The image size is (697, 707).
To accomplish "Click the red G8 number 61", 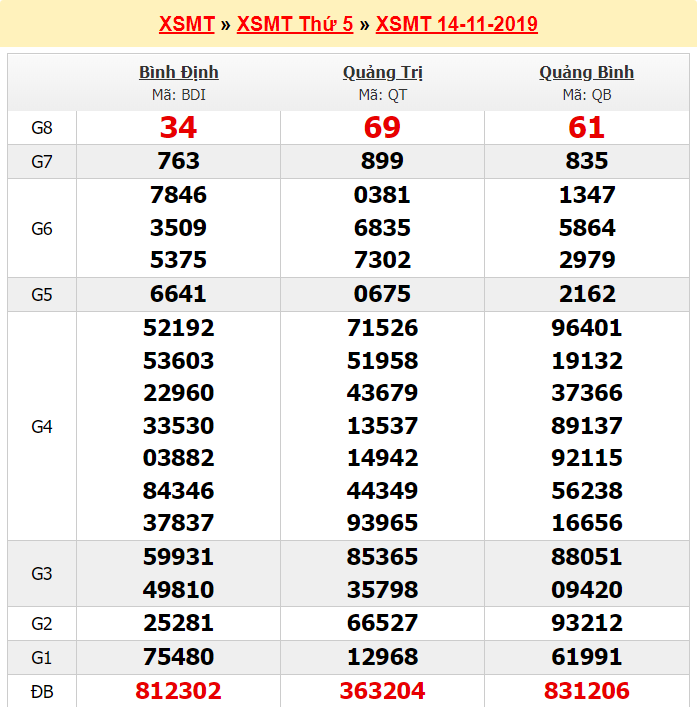I will click(587, 127).
